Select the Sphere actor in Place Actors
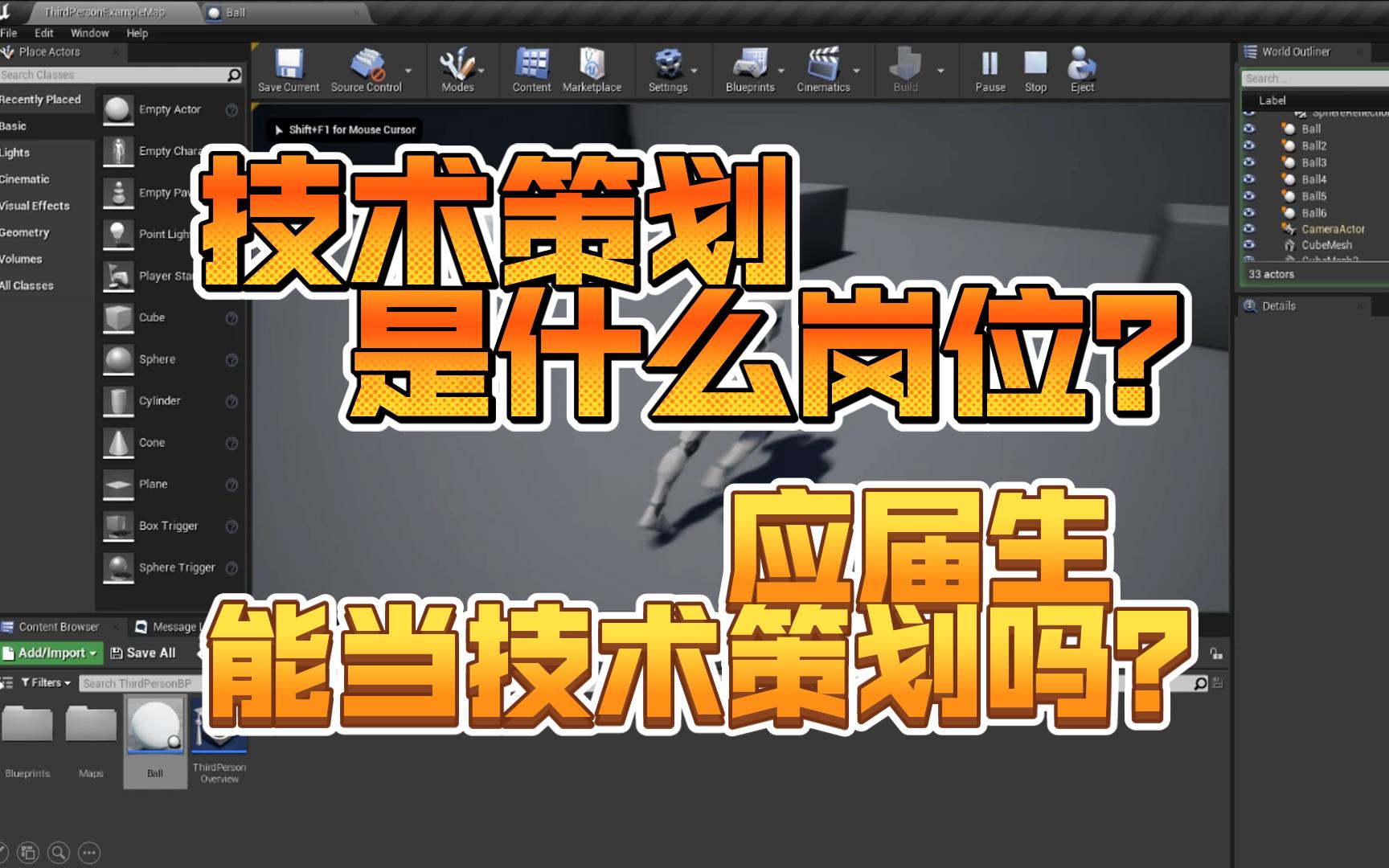Screen dimensions: 1389x868 coord(118,360)
